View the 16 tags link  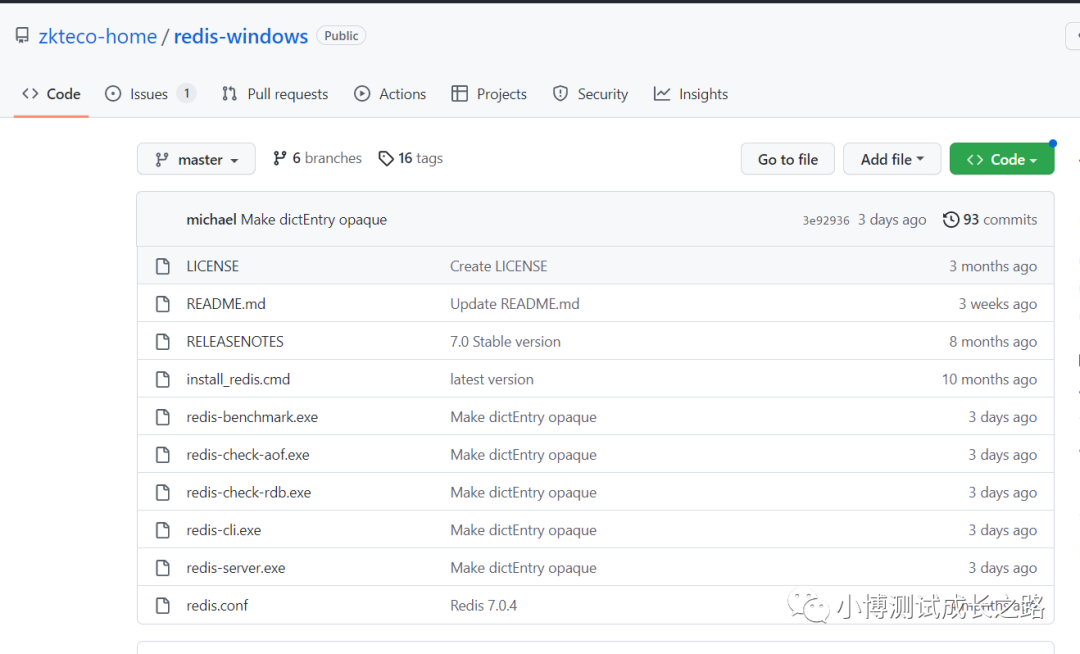coord(411,158)
